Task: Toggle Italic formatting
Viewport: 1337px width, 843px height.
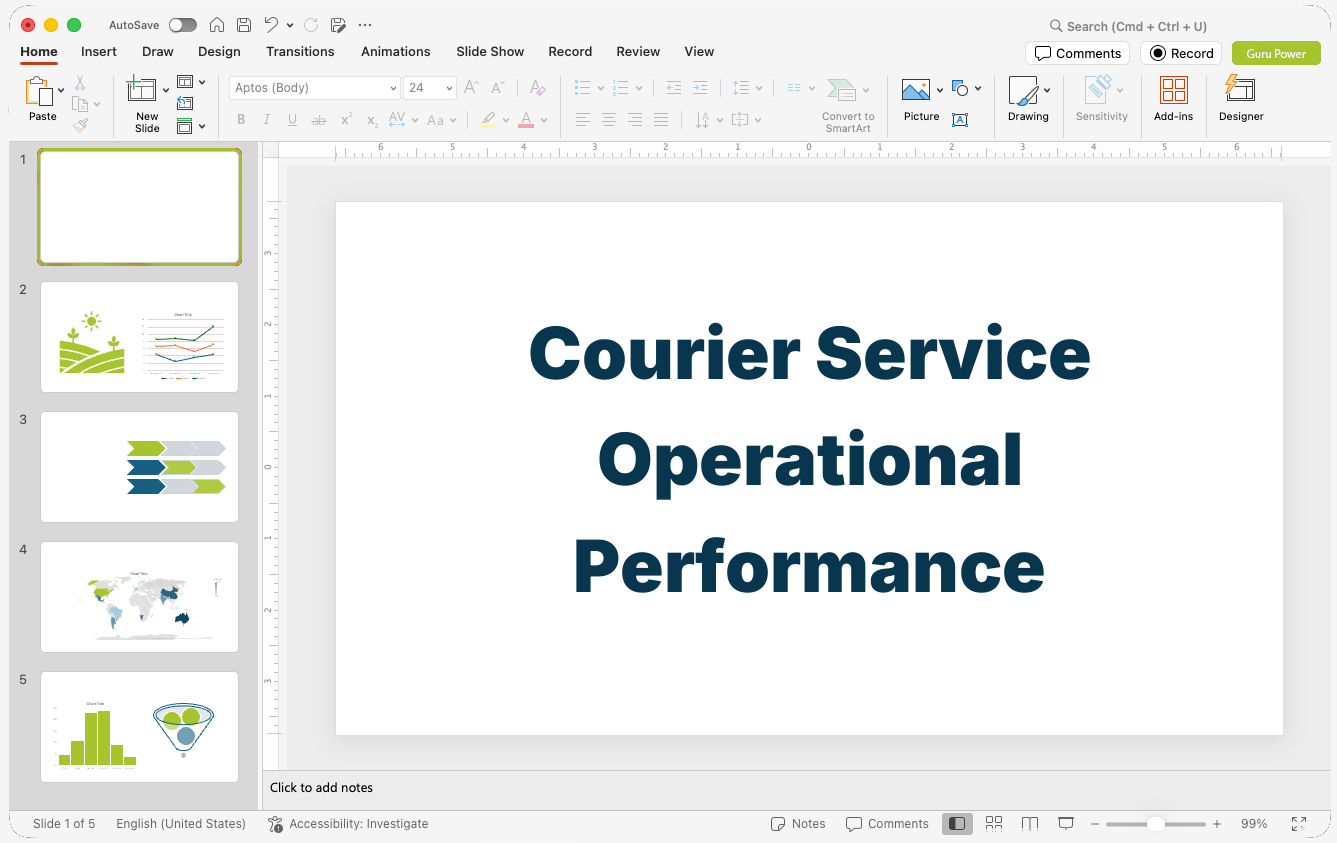Action: click(267, 120)
